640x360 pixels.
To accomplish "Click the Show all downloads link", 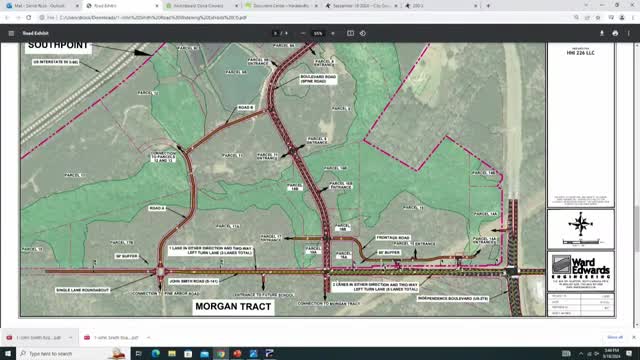I will (615, 337).
